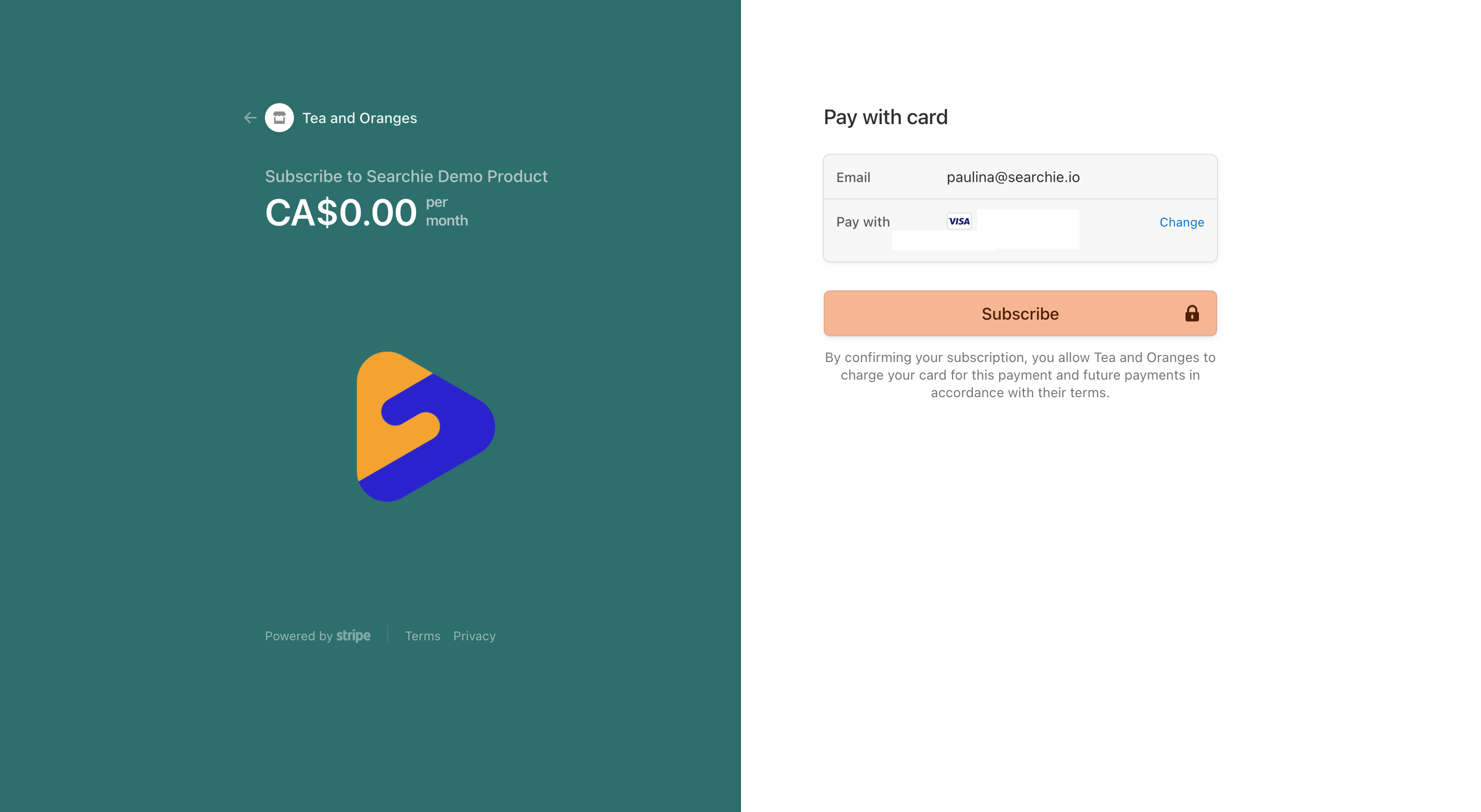Click the lock icon on Subscribe button
The width and height of the screenshot is (1481, 812).
click(x=1192, y=313)
